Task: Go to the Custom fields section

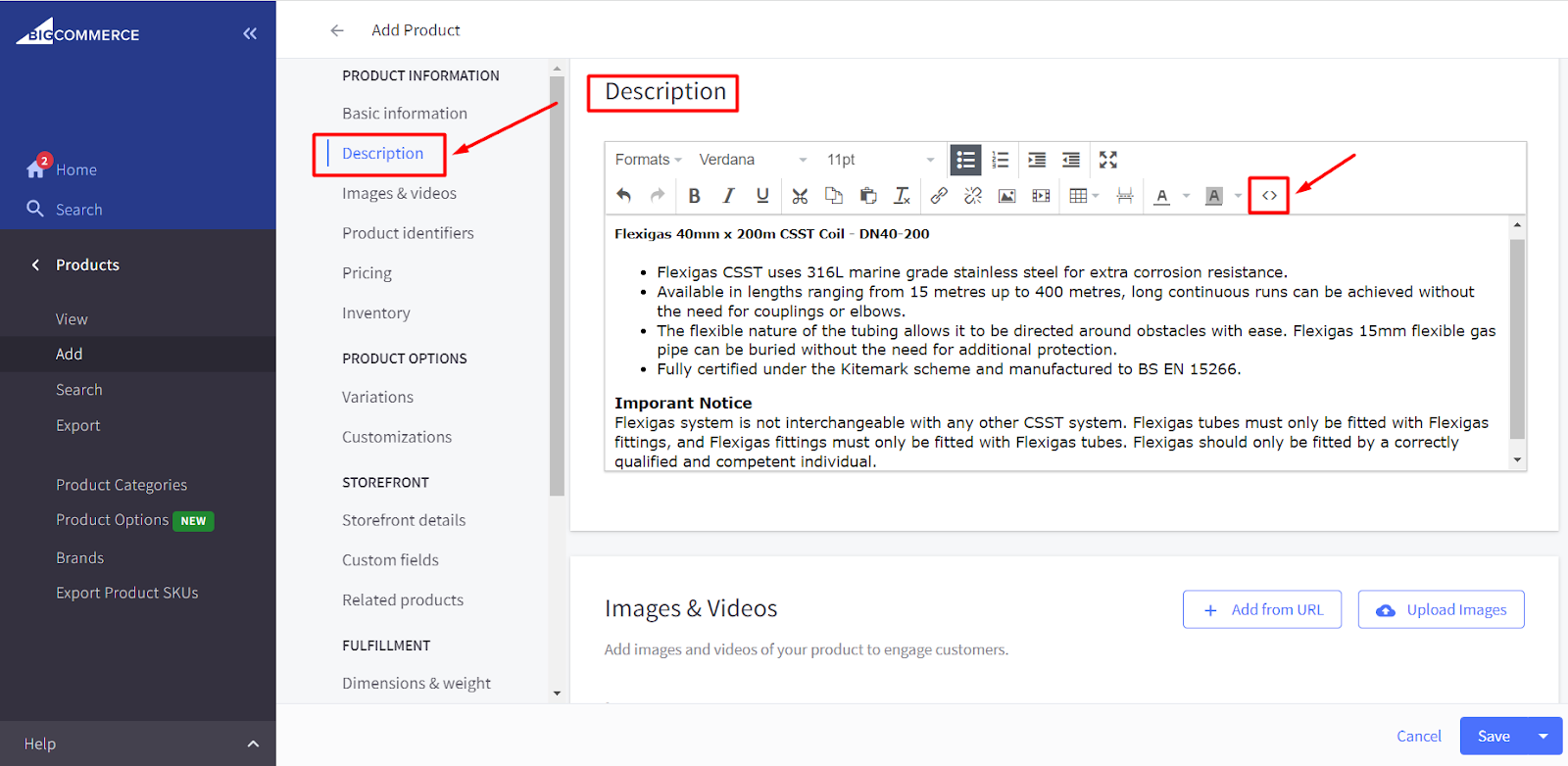Action: tap(390, 561)
